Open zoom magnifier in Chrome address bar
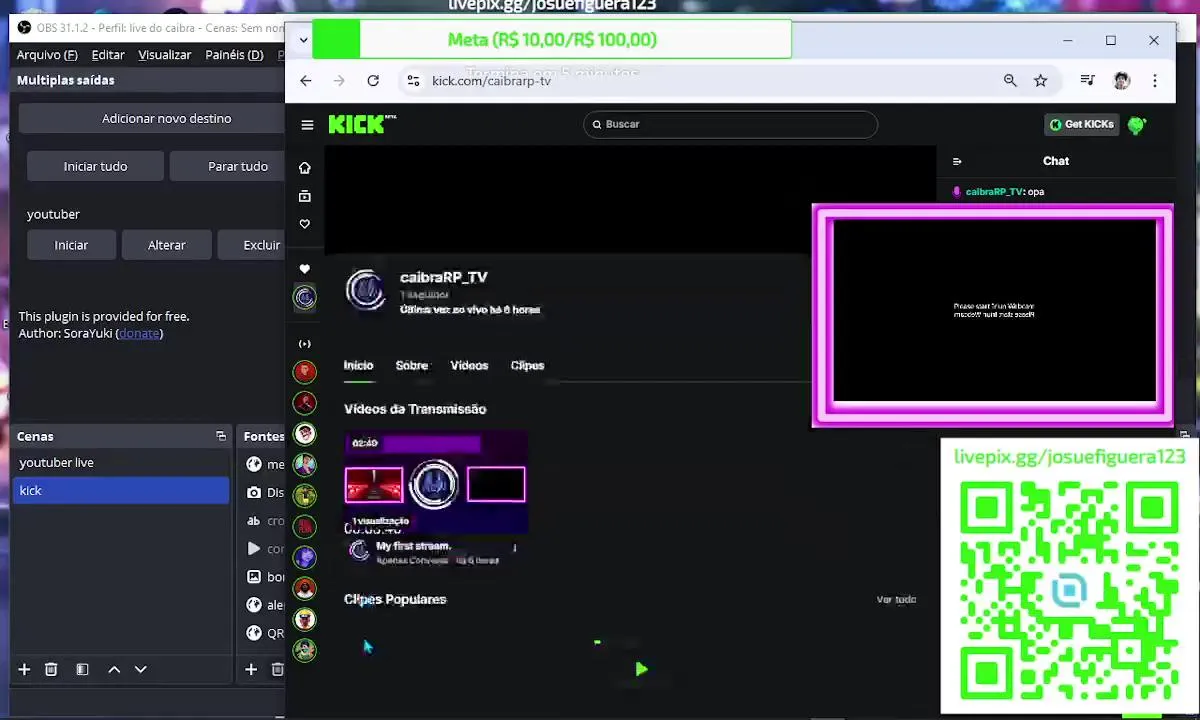The image size is (1200, 720). coord(1010,81)
